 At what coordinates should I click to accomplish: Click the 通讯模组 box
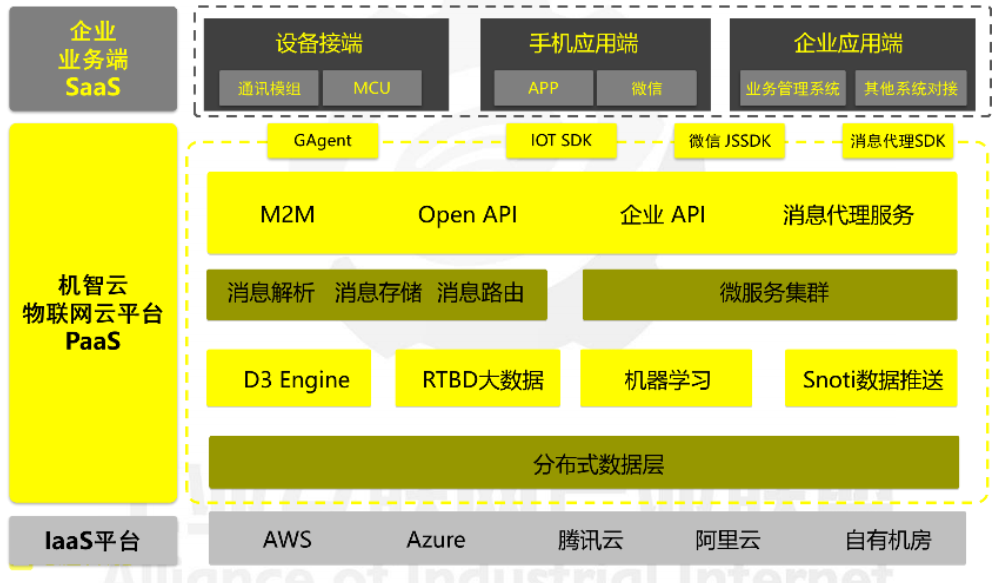click(269, 88)
